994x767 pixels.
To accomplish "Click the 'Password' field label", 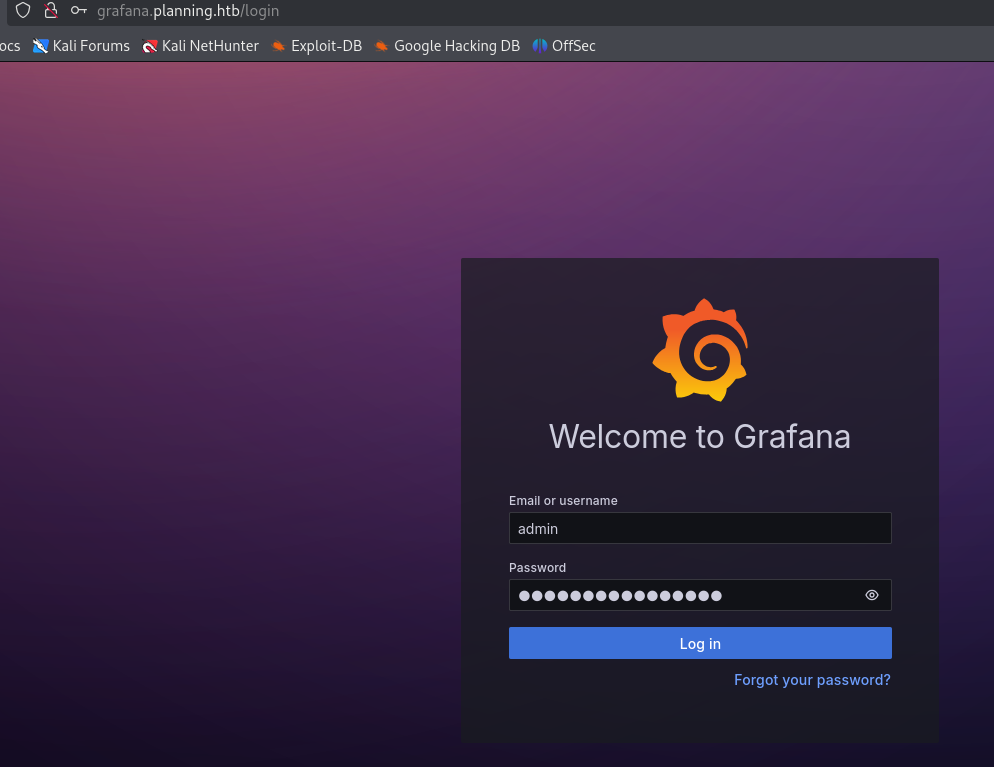I will (x=537, y=567).
